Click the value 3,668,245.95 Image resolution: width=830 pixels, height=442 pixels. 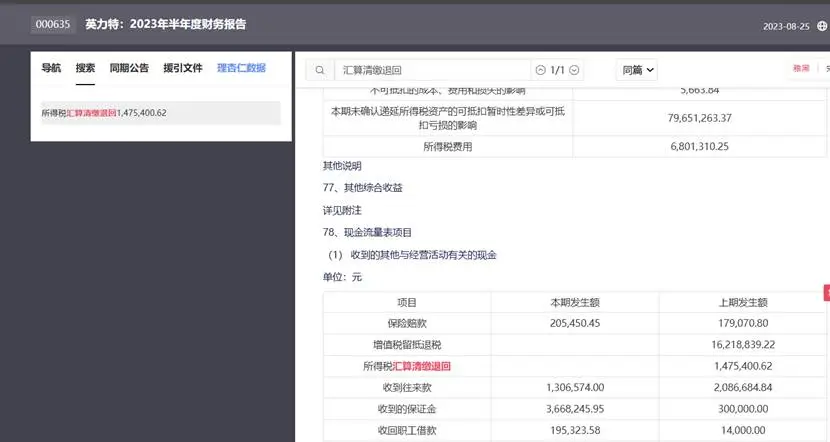click(x=575, y=409)
